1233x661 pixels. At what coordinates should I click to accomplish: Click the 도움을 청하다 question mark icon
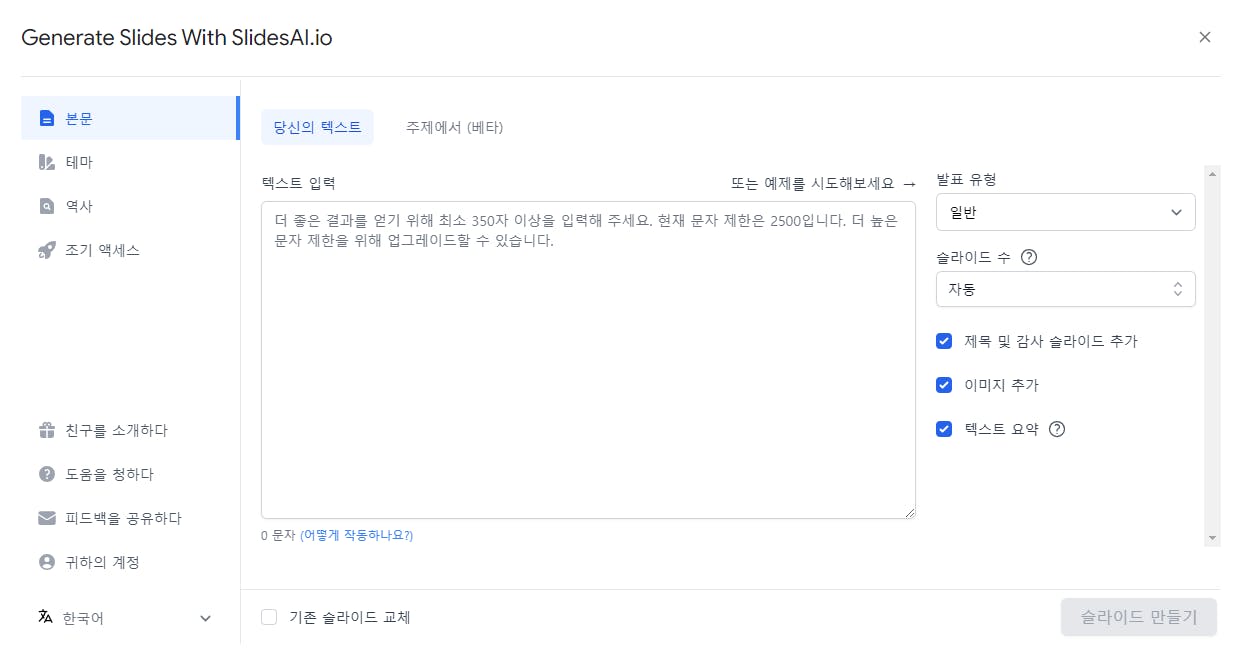tap(46, 474)
